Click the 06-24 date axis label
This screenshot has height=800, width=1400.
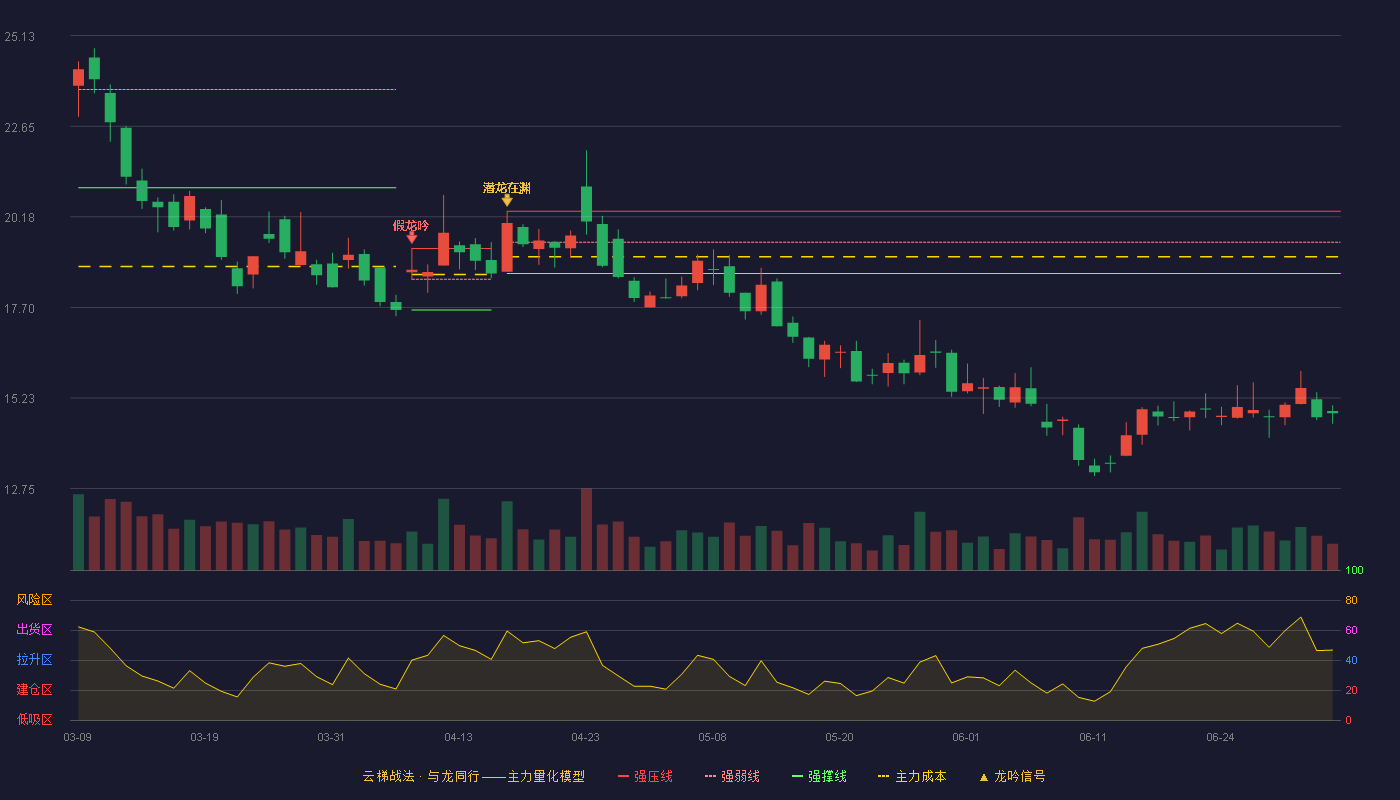1220,737
